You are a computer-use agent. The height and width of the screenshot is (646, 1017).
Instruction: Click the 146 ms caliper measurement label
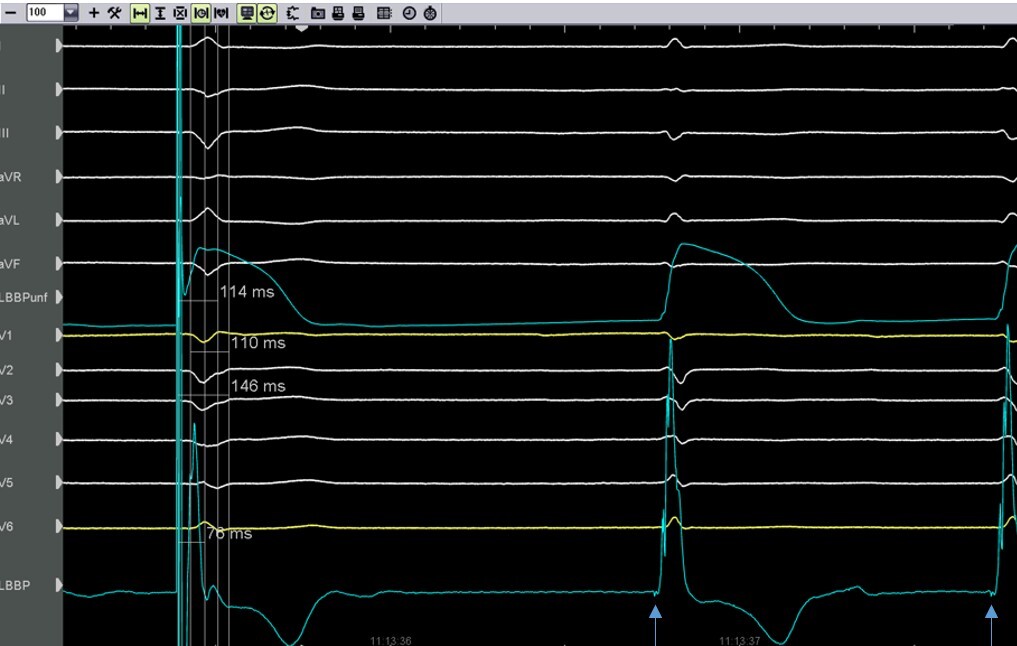click(258, 386)
